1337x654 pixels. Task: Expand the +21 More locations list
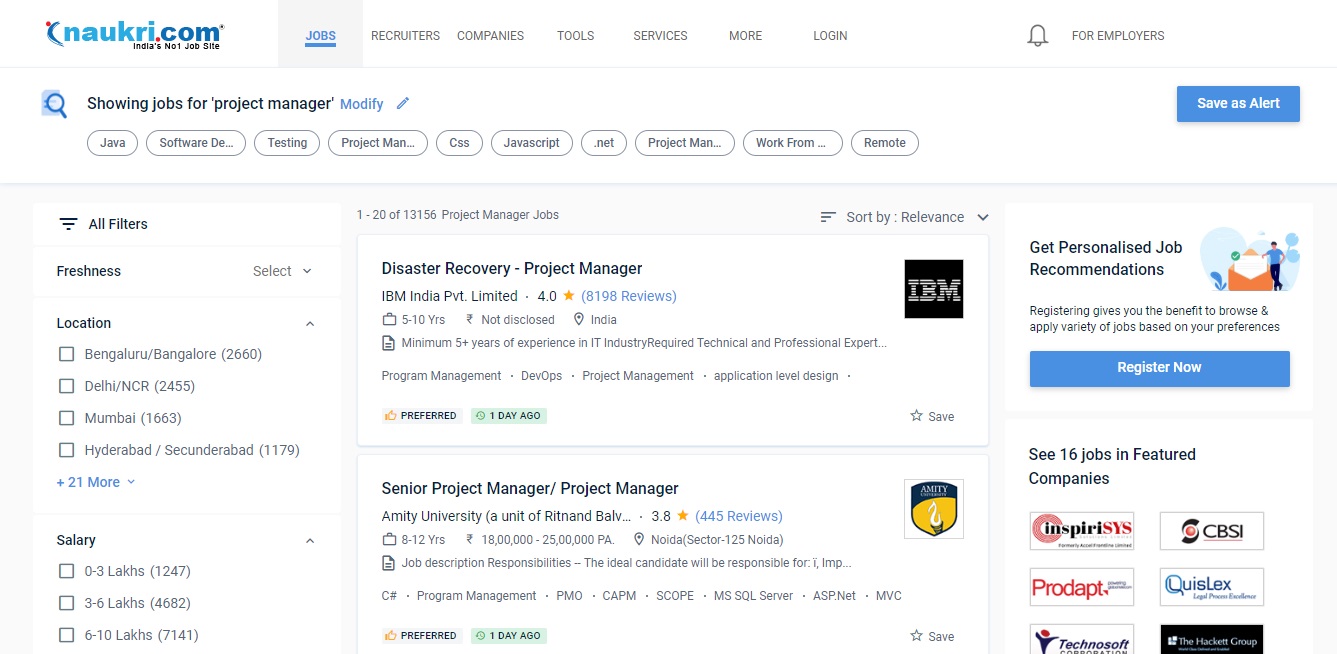[x=95, y=482]
